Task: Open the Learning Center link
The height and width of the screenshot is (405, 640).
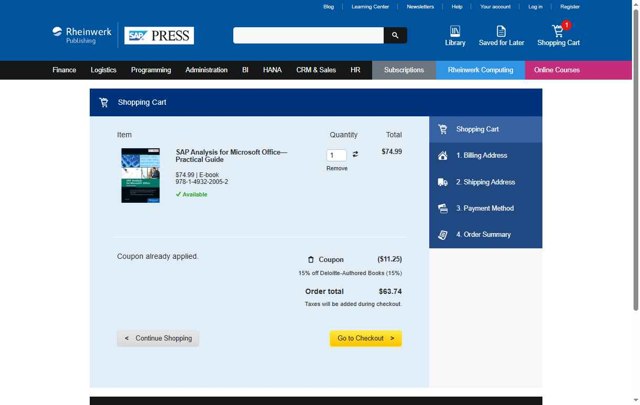Action: [370, 7]
